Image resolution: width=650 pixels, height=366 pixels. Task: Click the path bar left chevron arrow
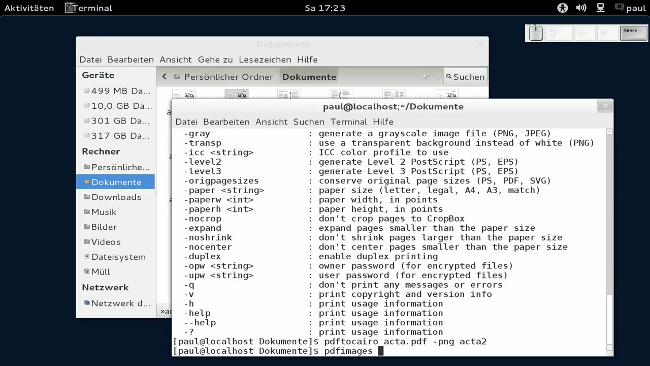pos(165,77)
